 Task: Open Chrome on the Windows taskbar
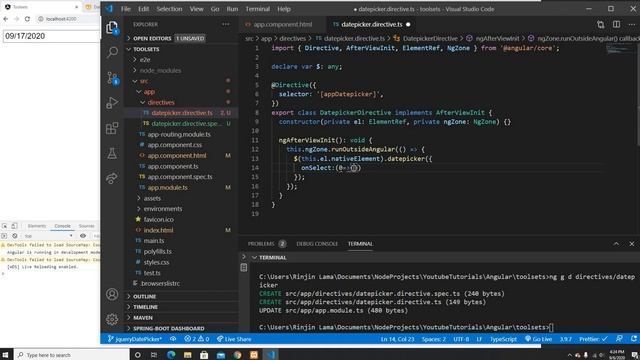(x=237, y=355)
